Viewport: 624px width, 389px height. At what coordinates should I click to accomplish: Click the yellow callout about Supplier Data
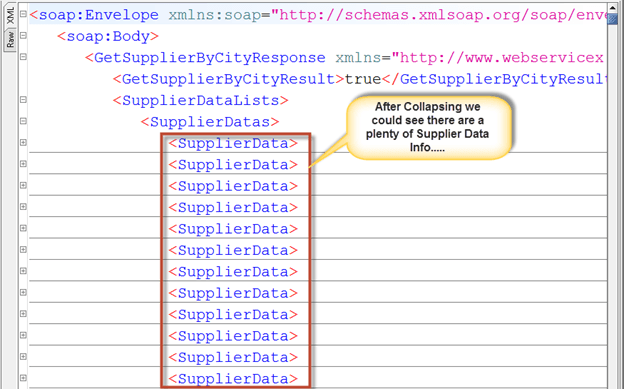(x=428, y=127)
